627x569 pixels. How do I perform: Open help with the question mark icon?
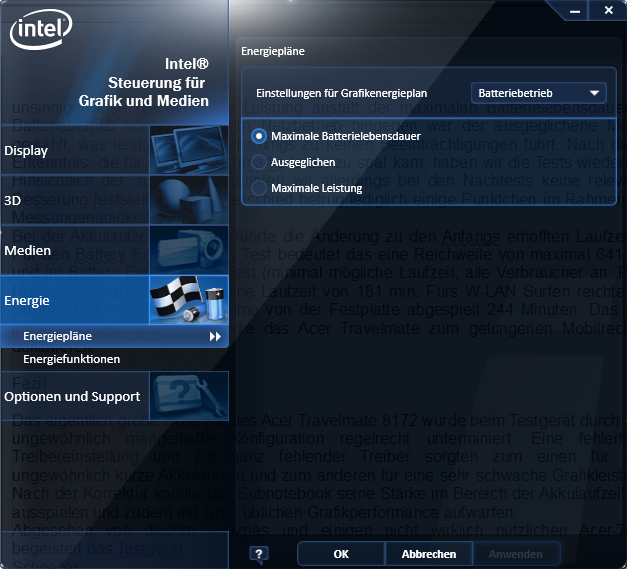tap(259, 554)
